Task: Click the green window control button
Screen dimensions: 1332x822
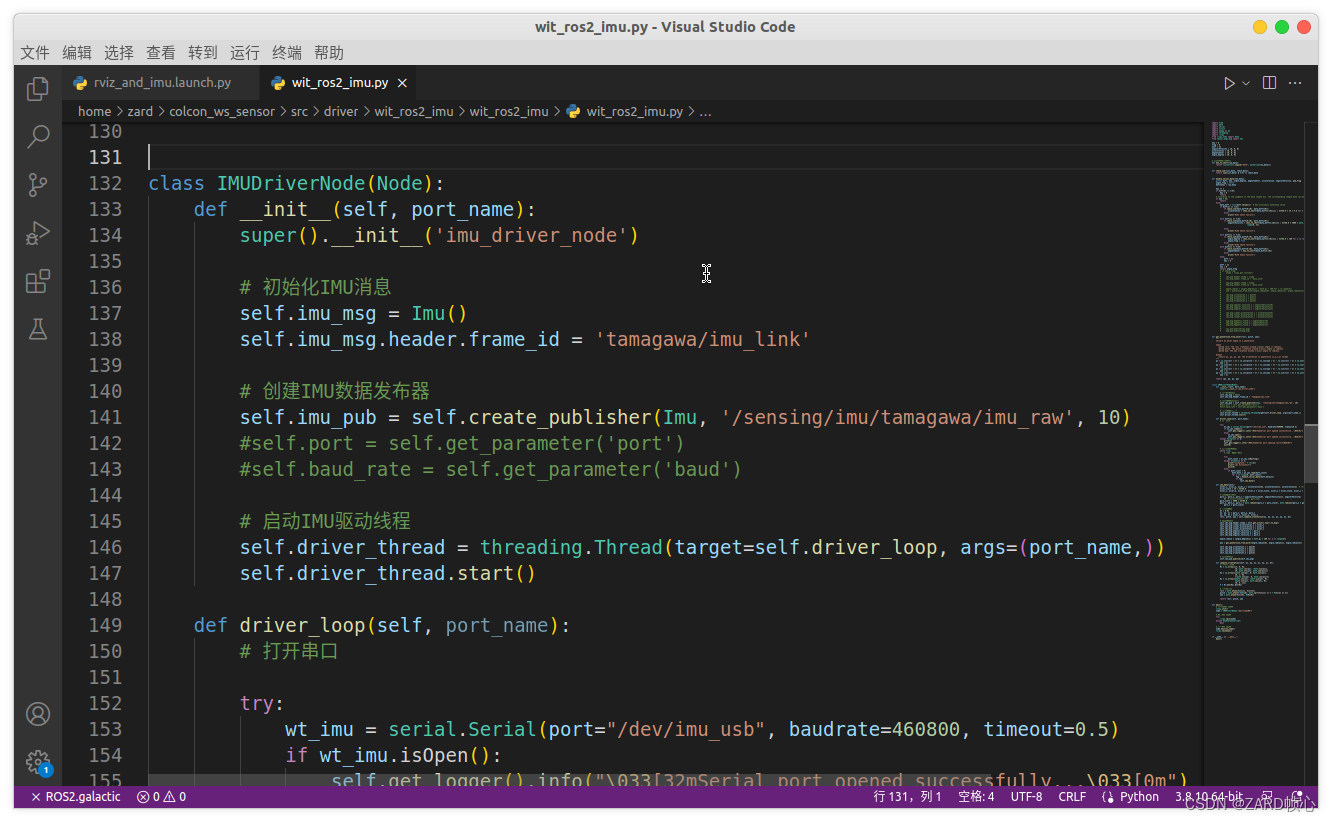Action: pos(1282,27)
